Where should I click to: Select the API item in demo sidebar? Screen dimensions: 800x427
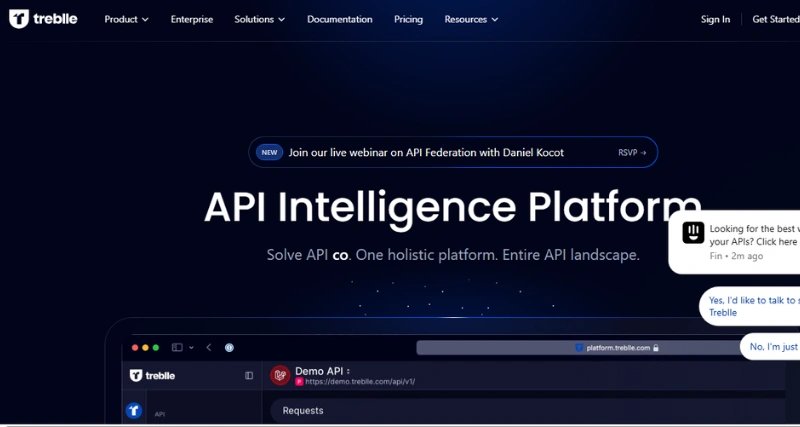click(x=160, y=414)
